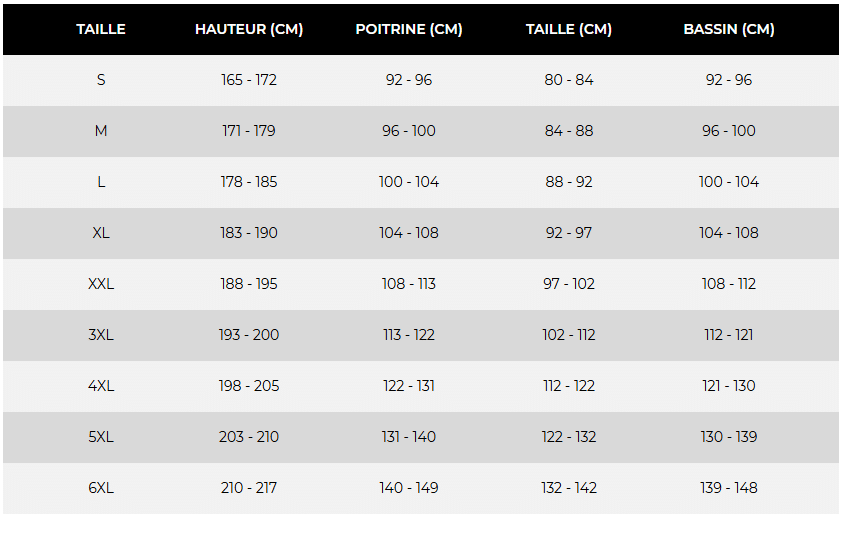Click height value 178 - 185
This screenshot has width=845, height=535.
(249, 182)
